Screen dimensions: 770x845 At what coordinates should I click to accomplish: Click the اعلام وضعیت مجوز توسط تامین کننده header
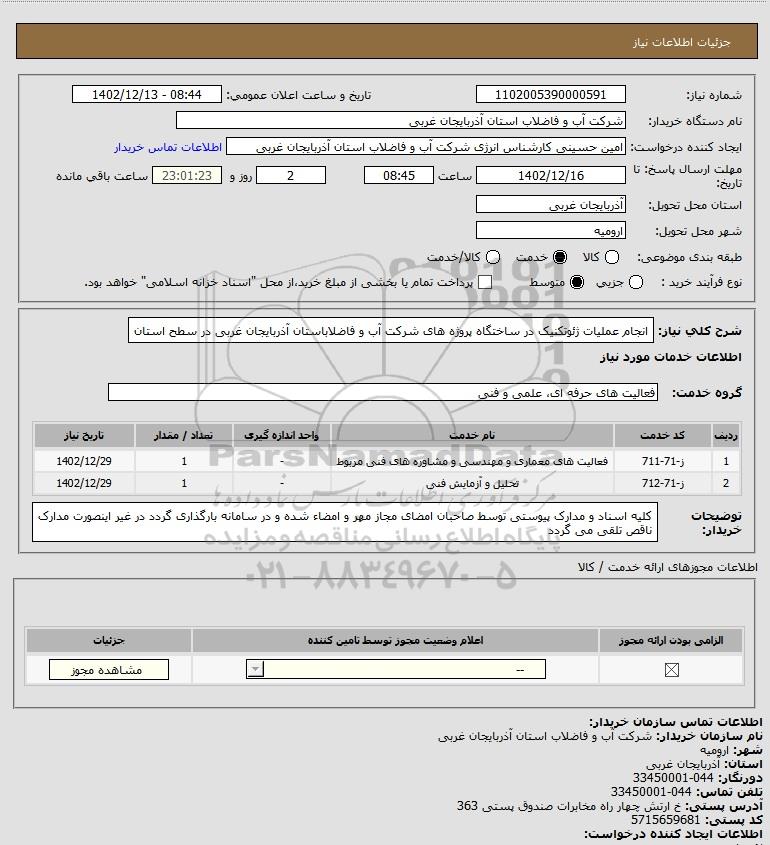(396, 640)
